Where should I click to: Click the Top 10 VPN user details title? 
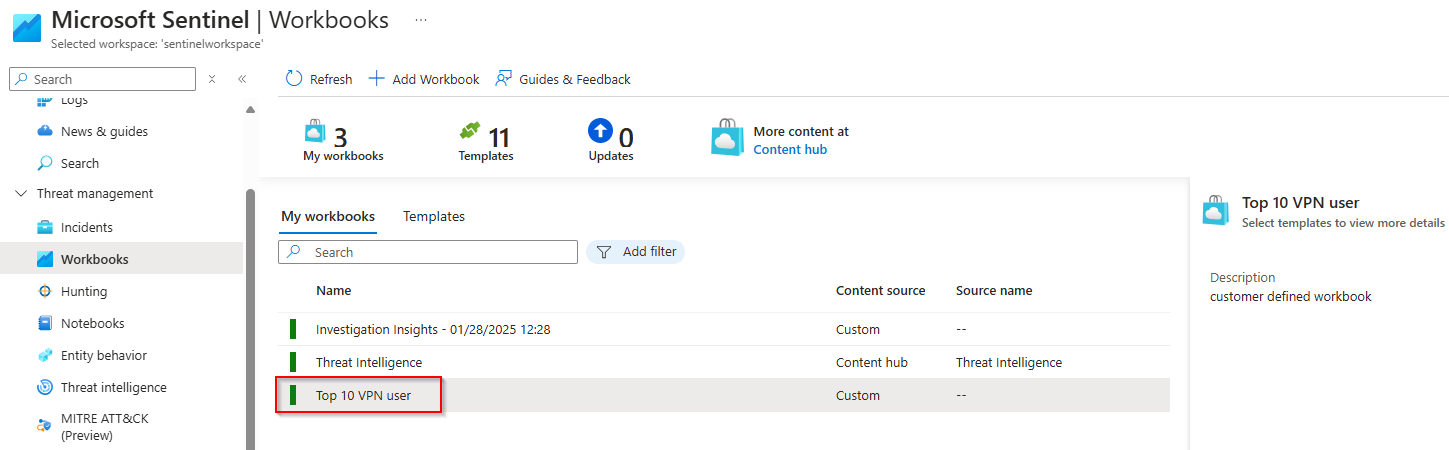(x=1301, y=202)
